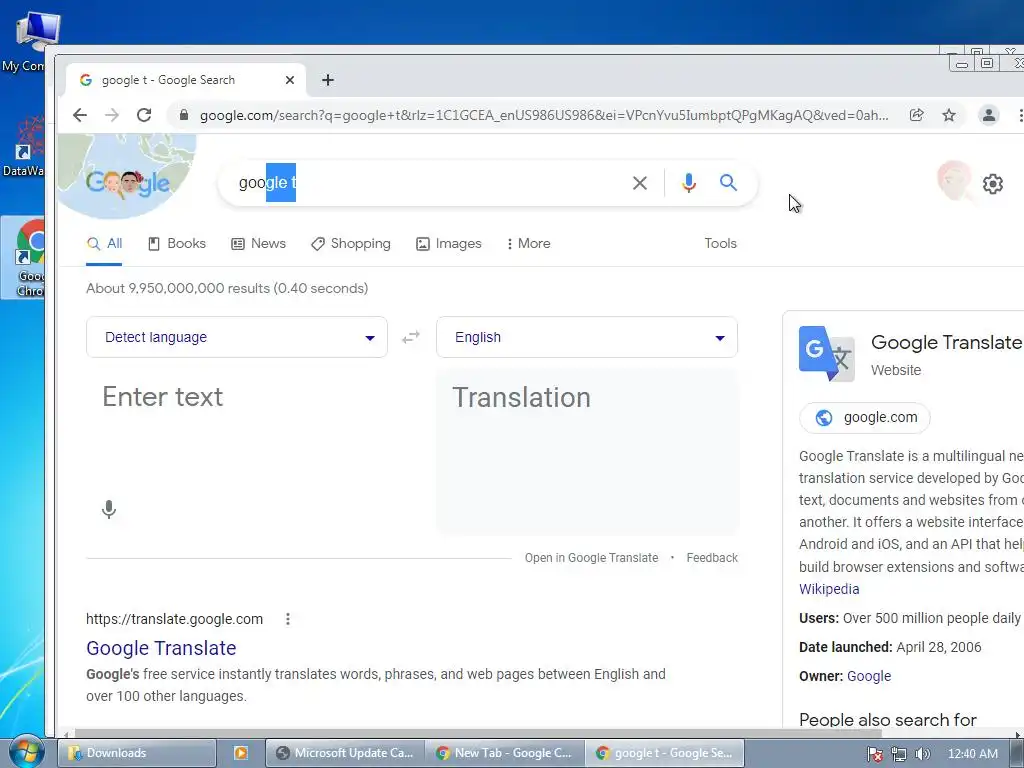Expand the English target language dropdown
This screenshot has height=768, width=1024.
pos(586,338)
